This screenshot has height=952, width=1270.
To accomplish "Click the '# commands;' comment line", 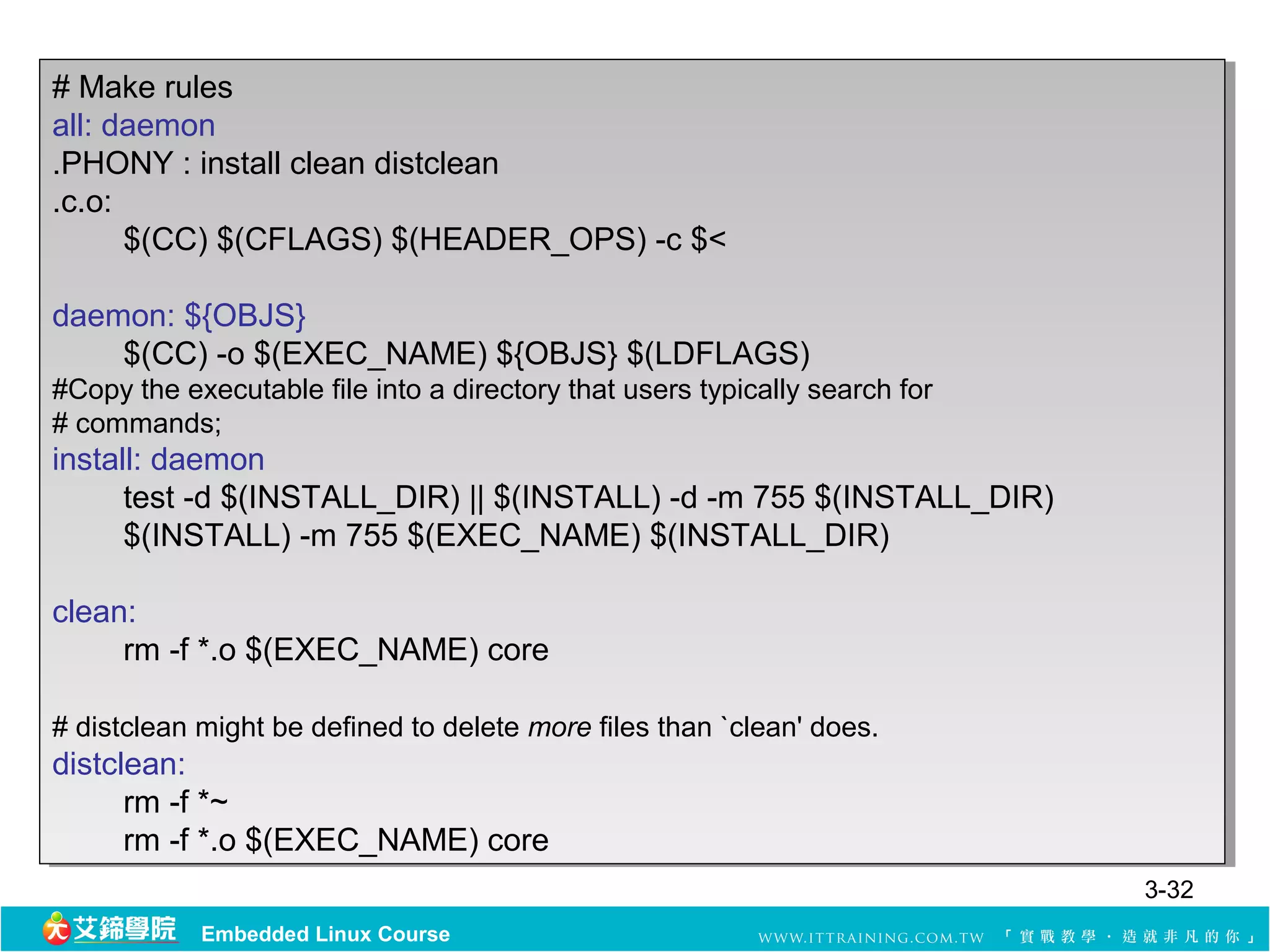I will coord(136,424).
